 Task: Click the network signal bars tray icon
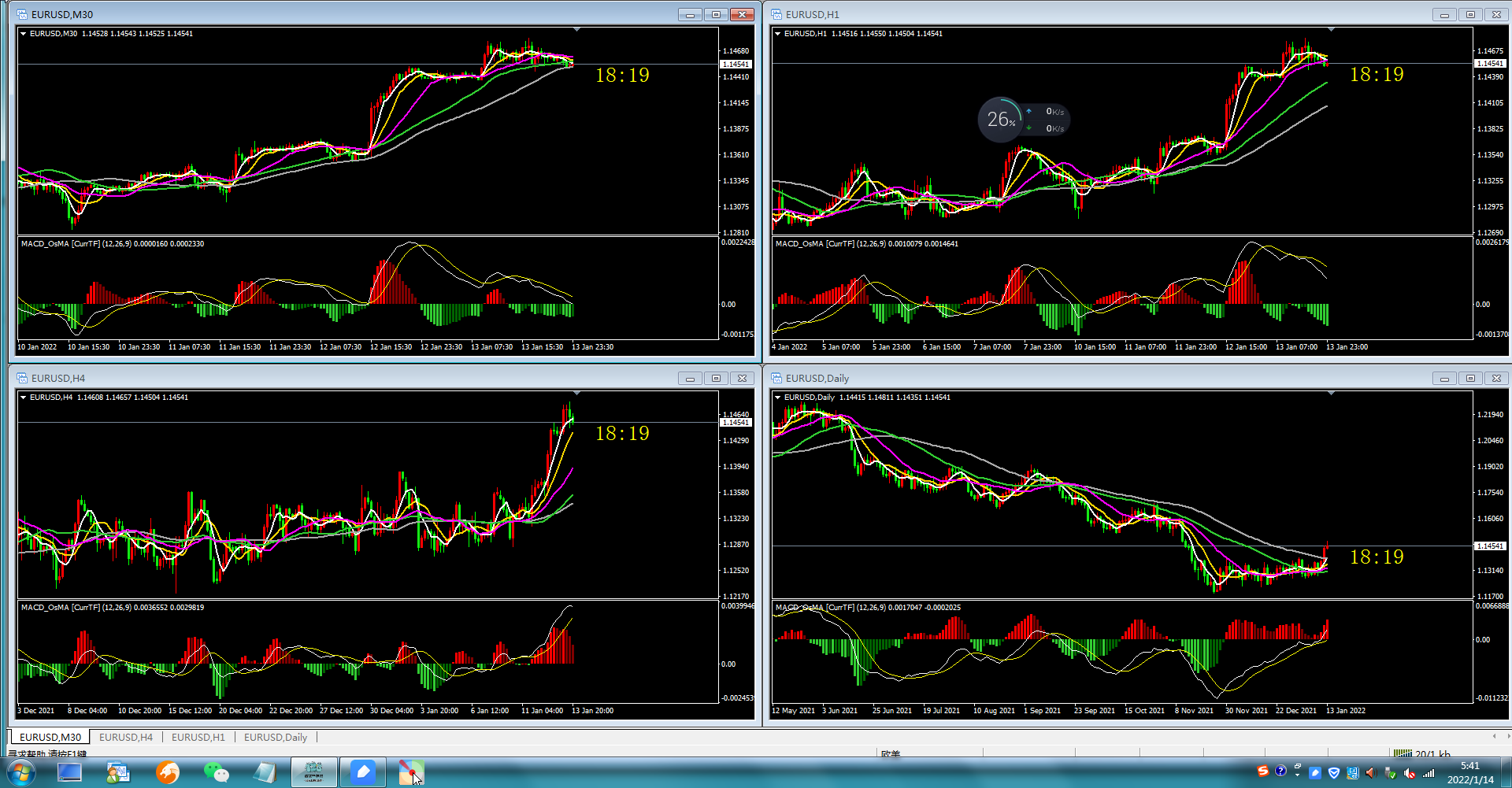[x=1429, y=773]
